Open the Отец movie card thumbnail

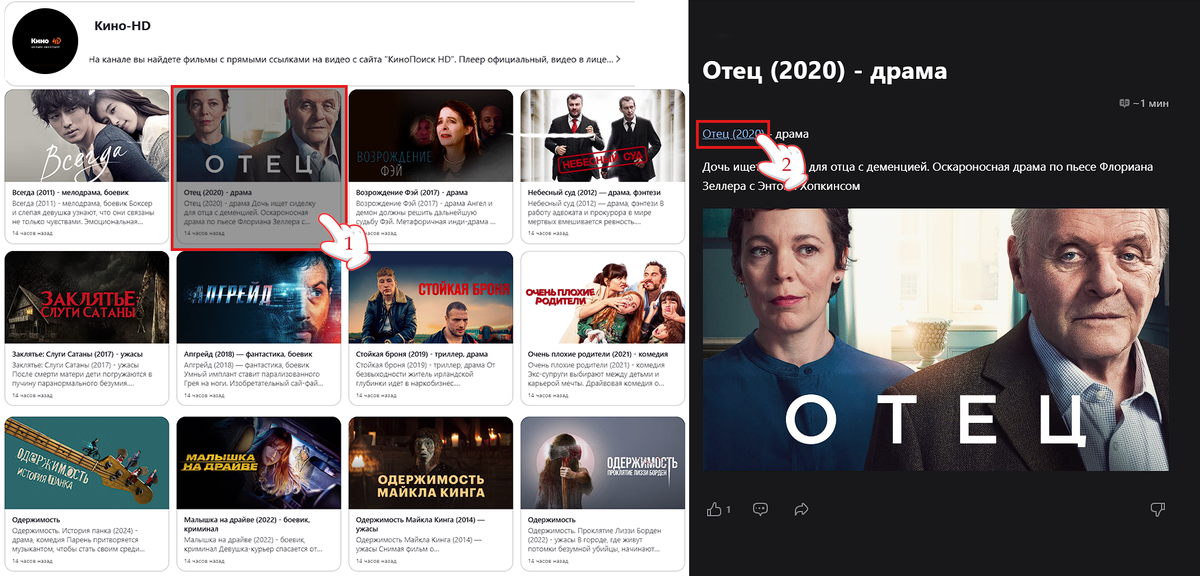[259, 135]
